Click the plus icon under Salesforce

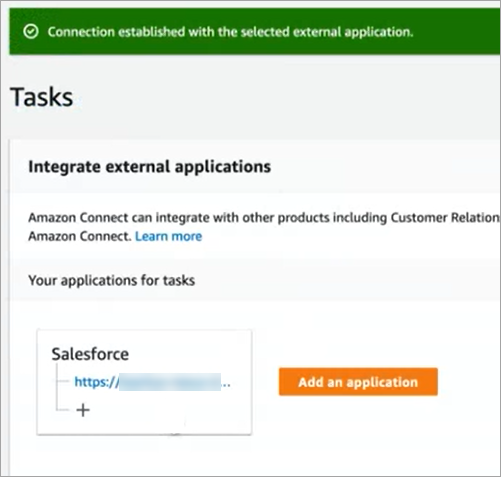tap(83, 410)
